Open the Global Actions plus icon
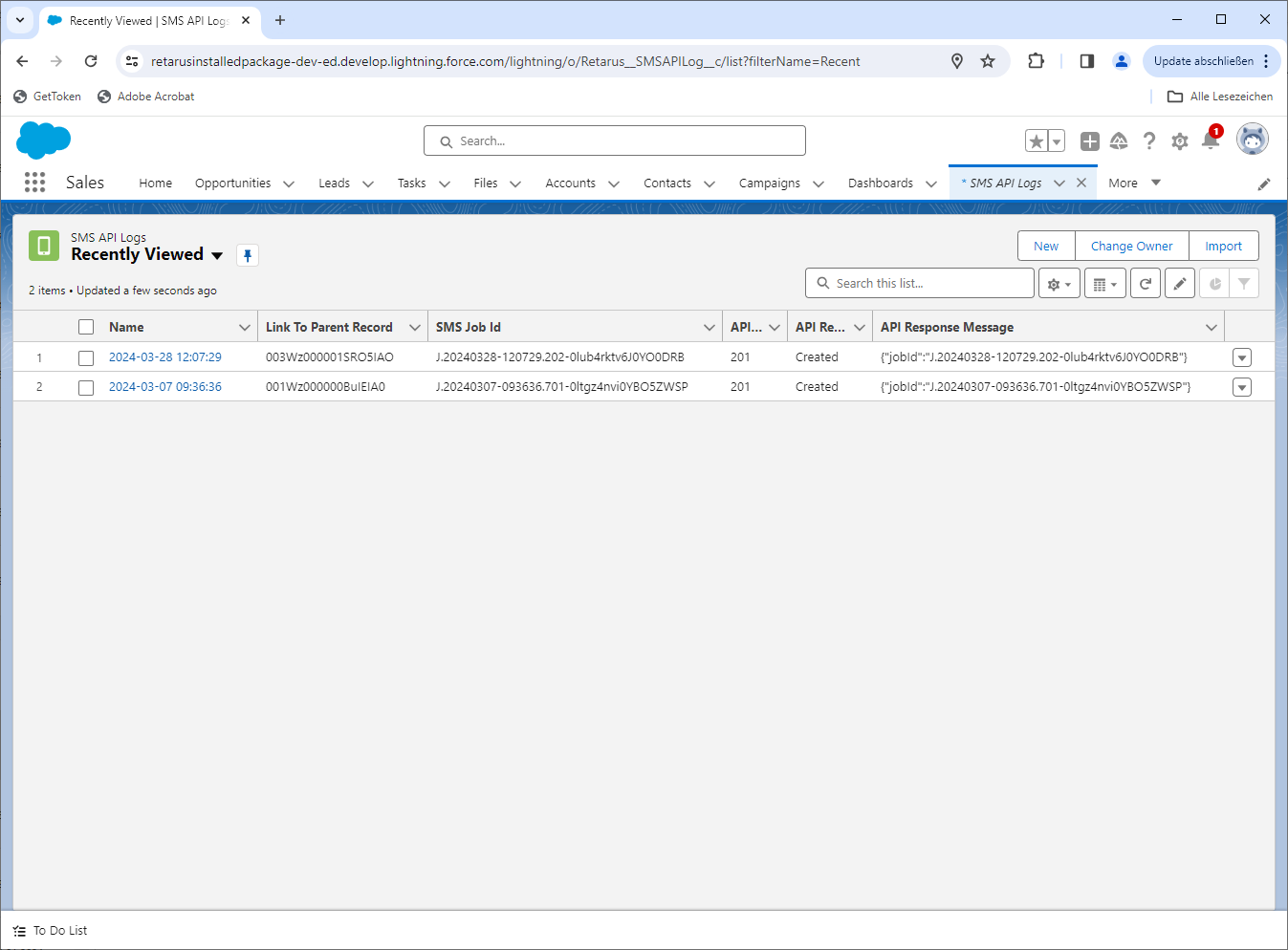 [1089, 141]
